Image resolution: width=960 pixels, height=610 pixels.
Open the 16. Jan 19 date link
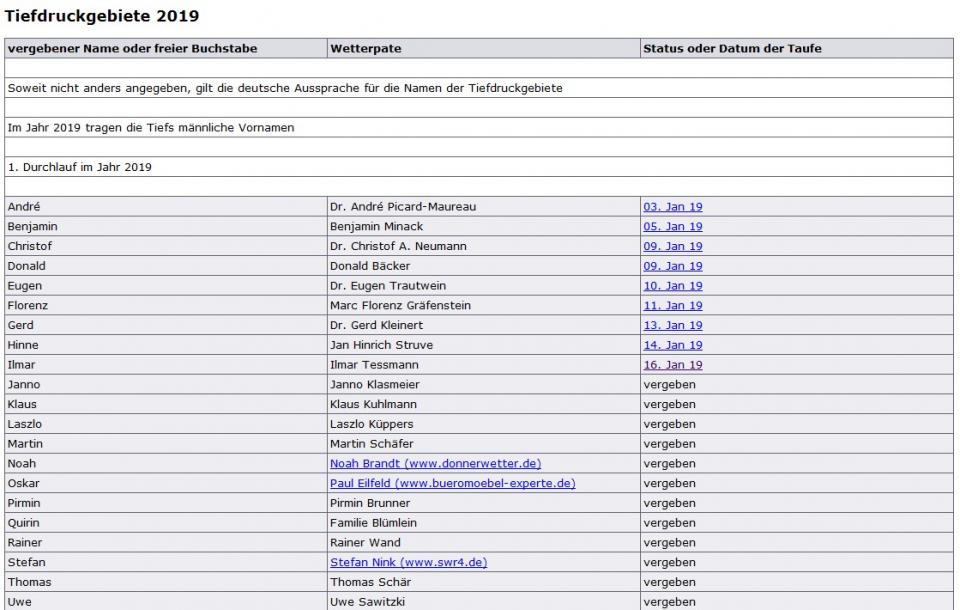[672, 365]
